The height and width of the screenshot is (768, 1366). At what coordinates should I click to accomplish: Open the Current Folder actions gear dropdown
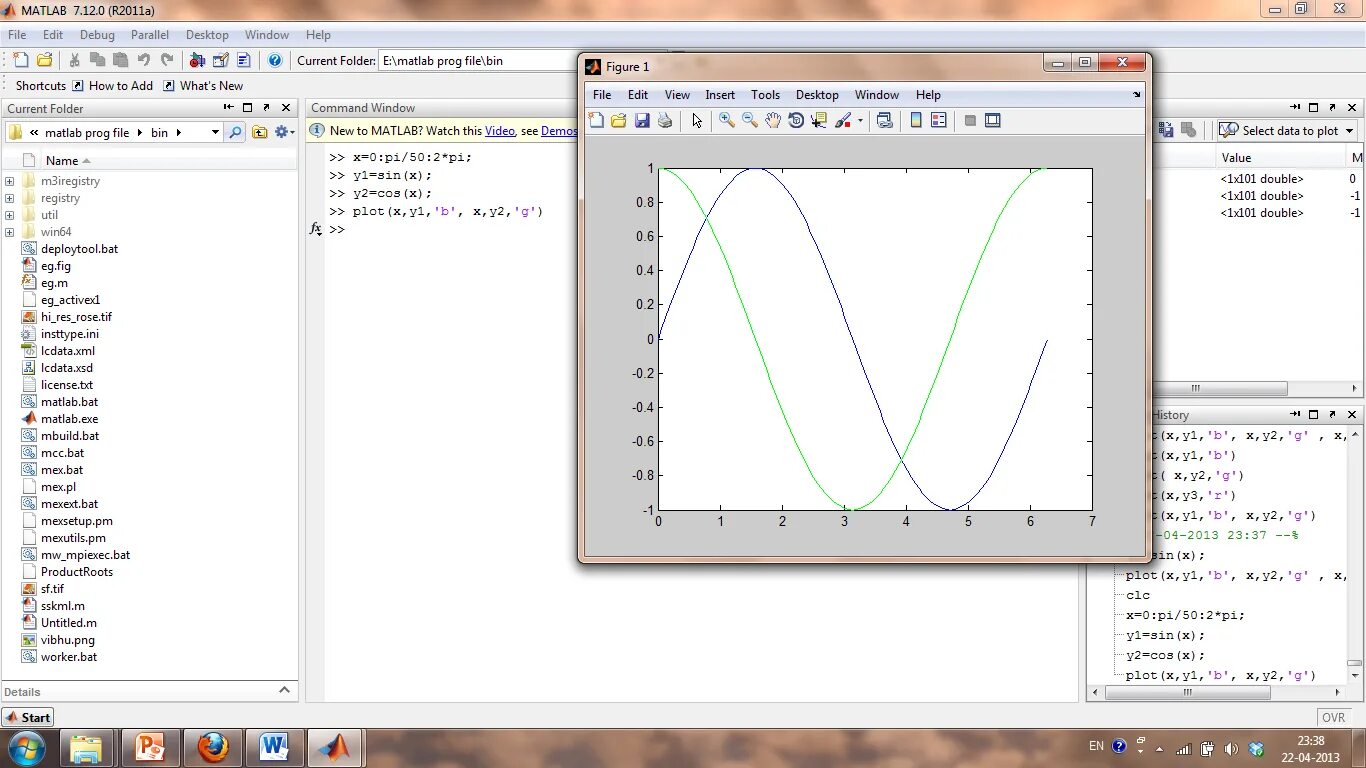point(284,132)
